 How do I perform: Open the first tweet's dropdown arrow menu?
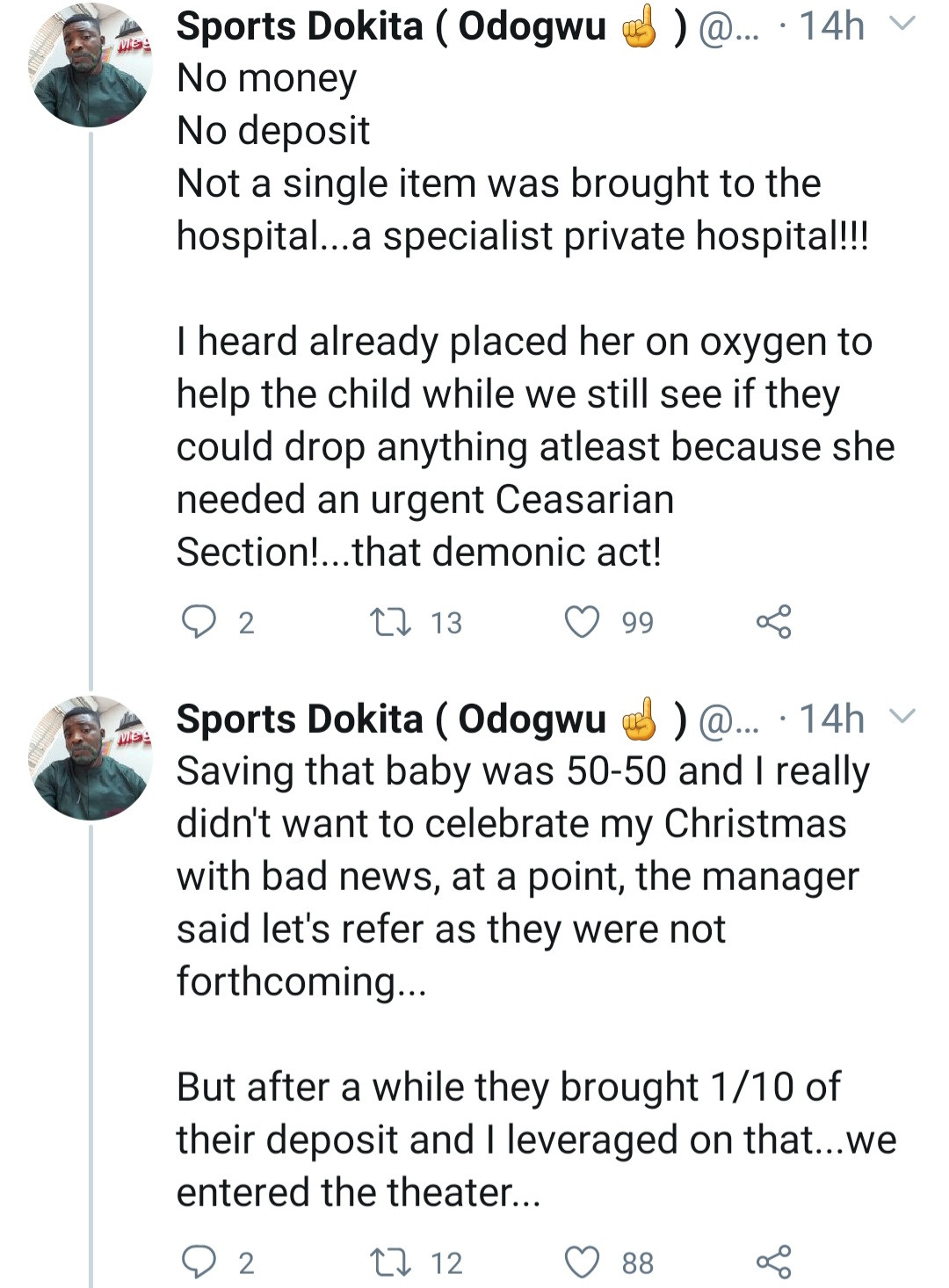point(903,25)
